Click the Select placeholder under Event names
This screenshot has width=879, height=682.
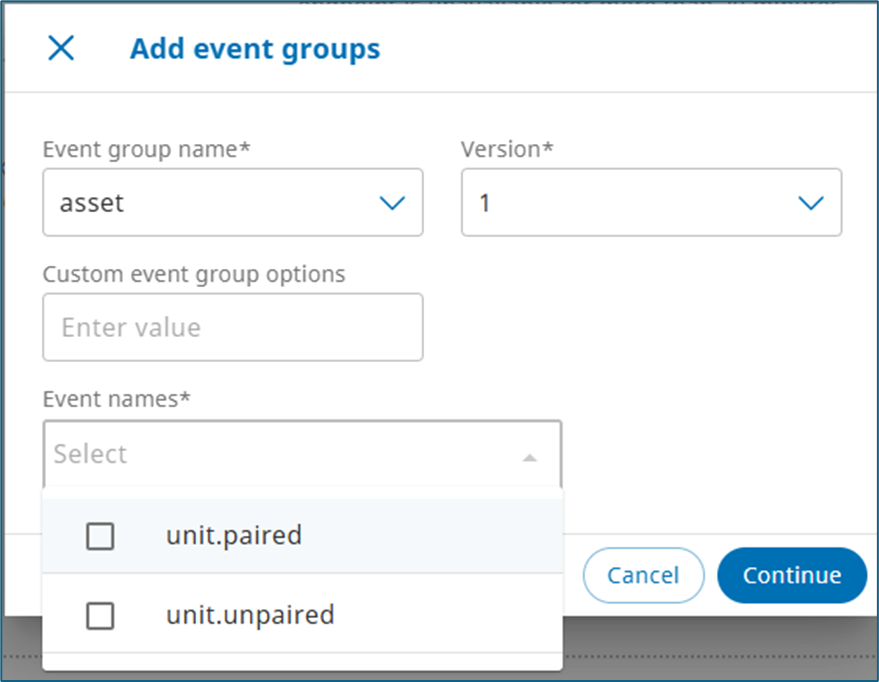pos(91,454)
